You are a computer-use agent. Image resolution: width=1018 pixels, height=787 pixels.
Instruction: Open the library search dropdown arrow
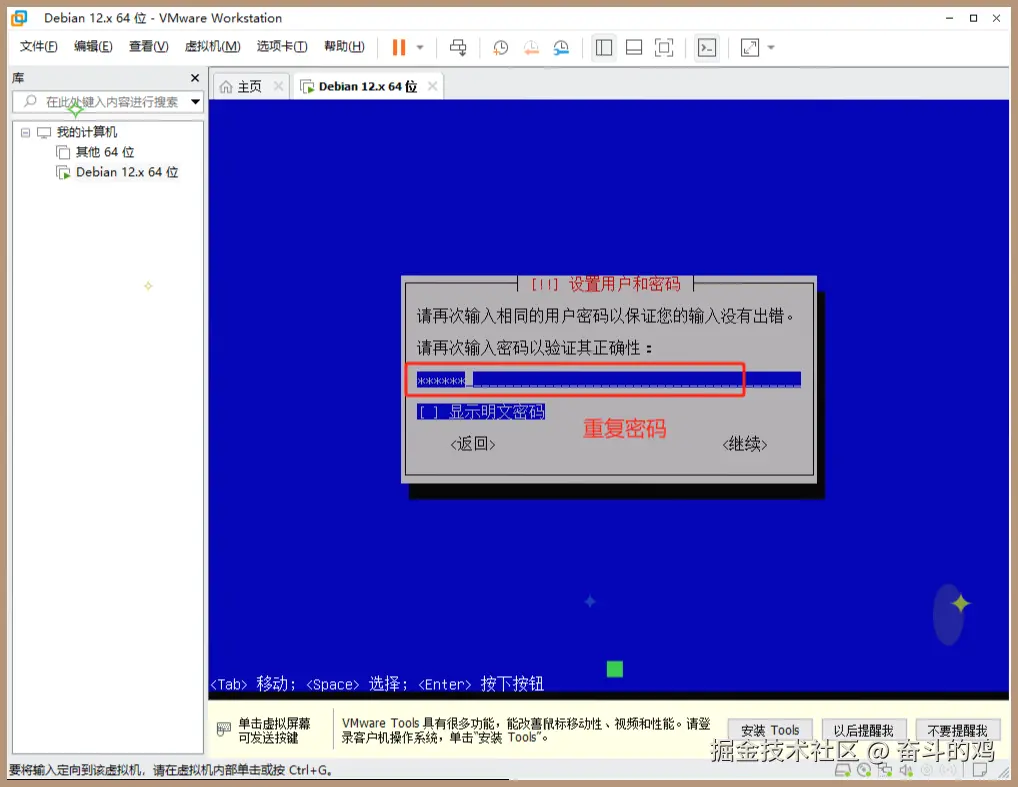195,102
